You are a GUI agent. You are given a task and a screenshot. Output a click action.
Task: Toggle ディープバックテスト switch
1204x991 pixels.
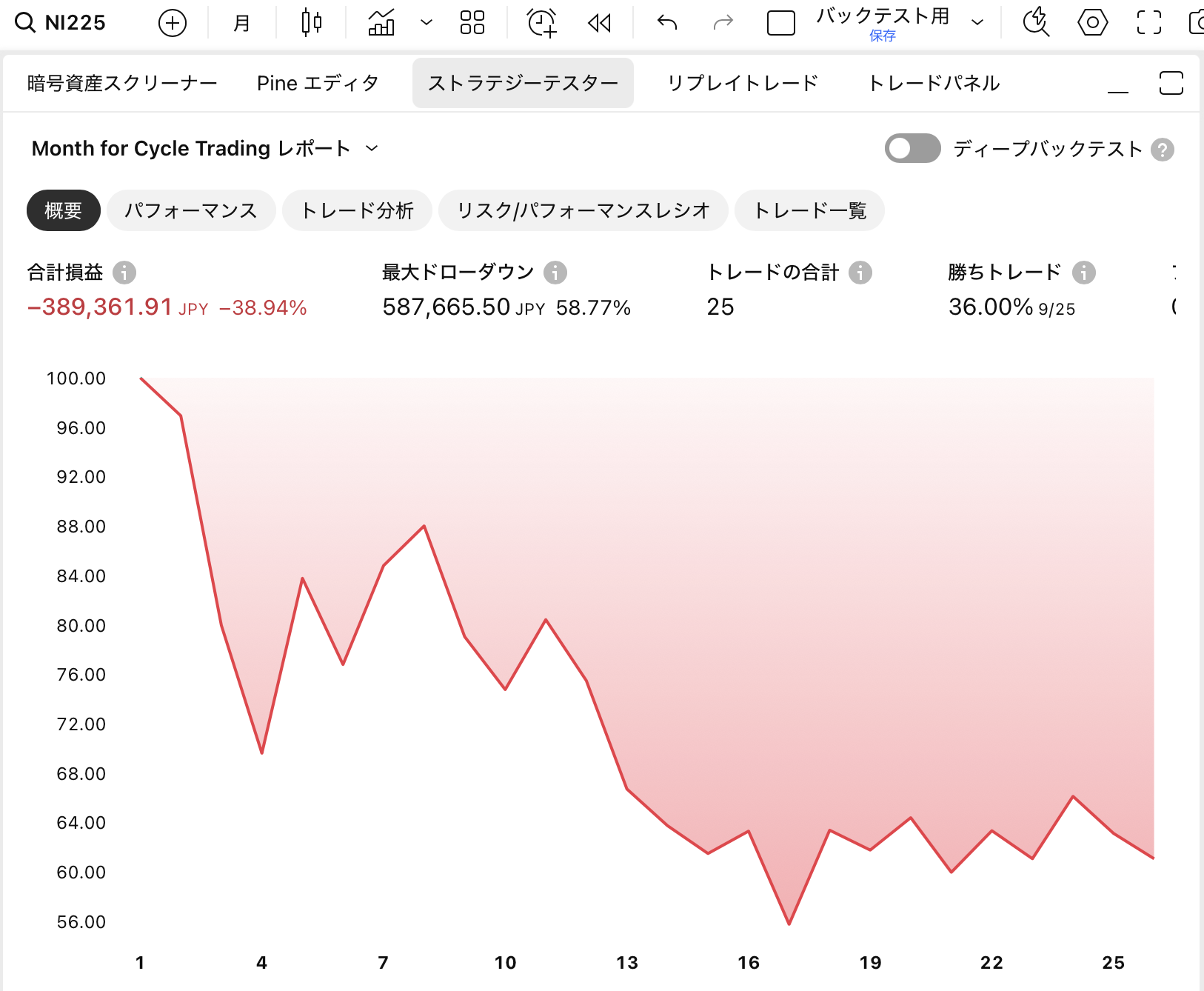913,149
